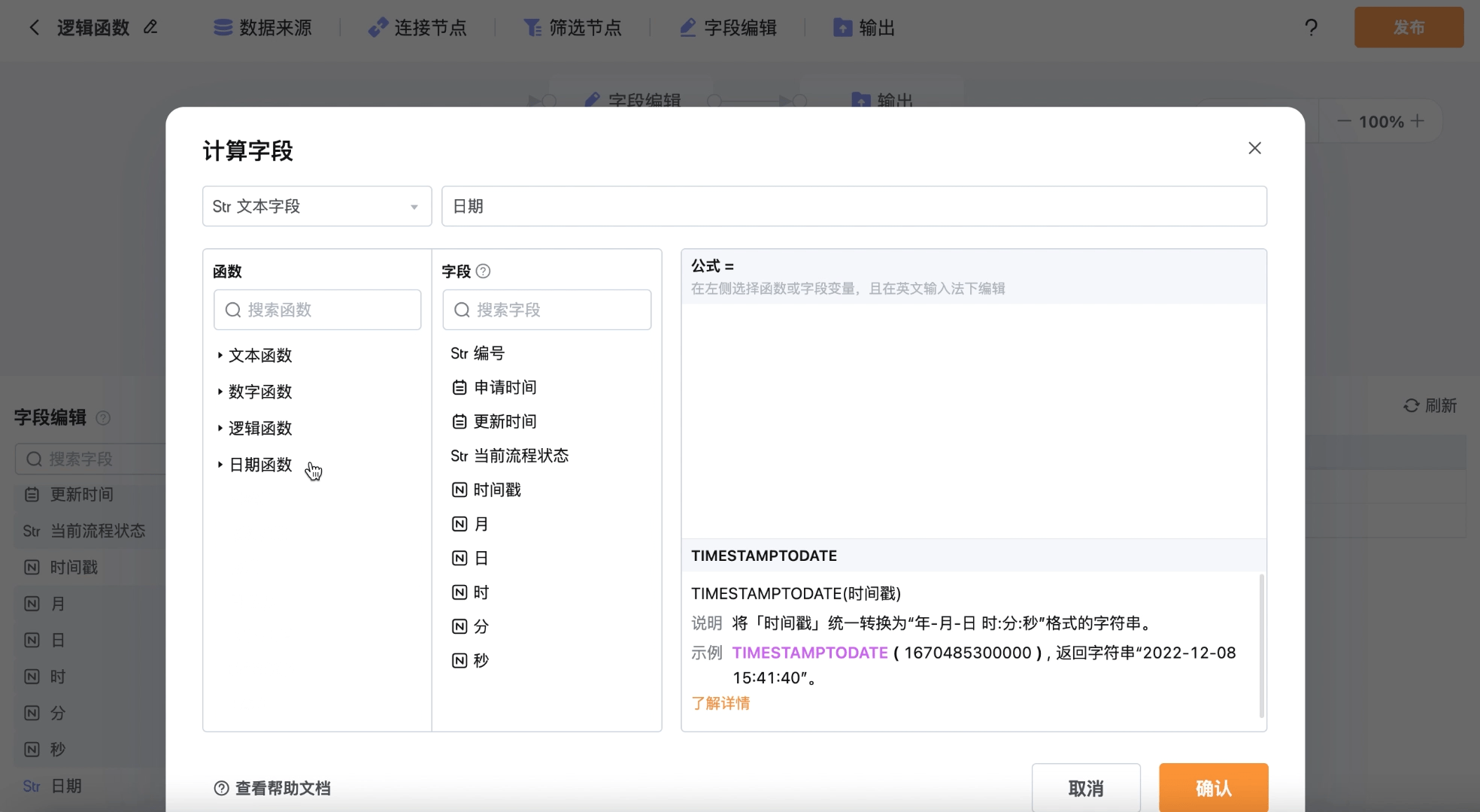Open the 字段编辑 toolbar item
The image size is (1480, 812).
pyautogui.click(x=728, y=28)
